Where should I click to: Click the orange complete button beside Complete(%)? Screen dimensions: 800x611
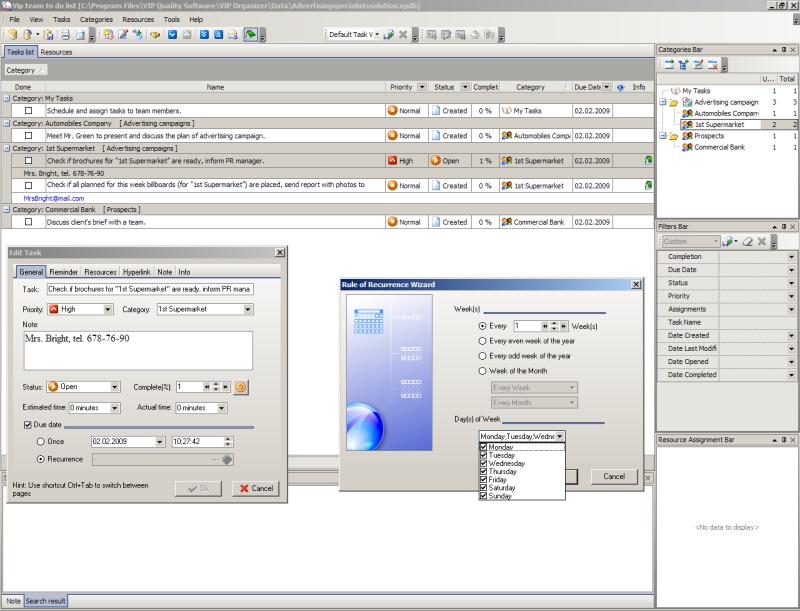tap(241, 387)
